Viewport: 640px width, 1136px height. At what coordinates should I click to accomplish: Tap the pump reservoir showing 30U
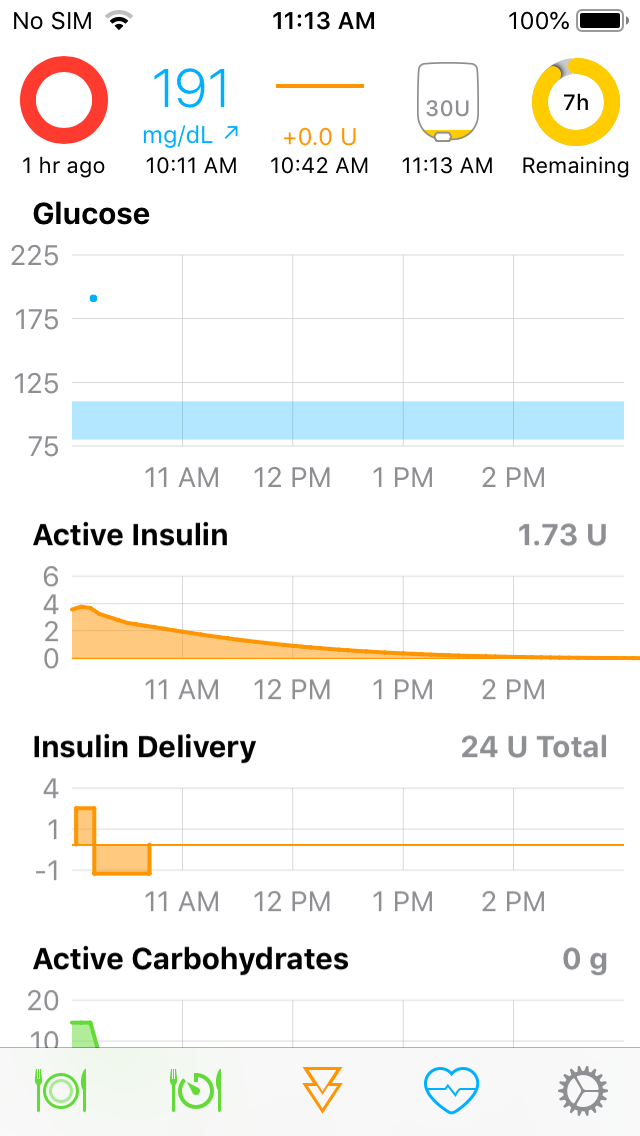click(x=447, y=100)
